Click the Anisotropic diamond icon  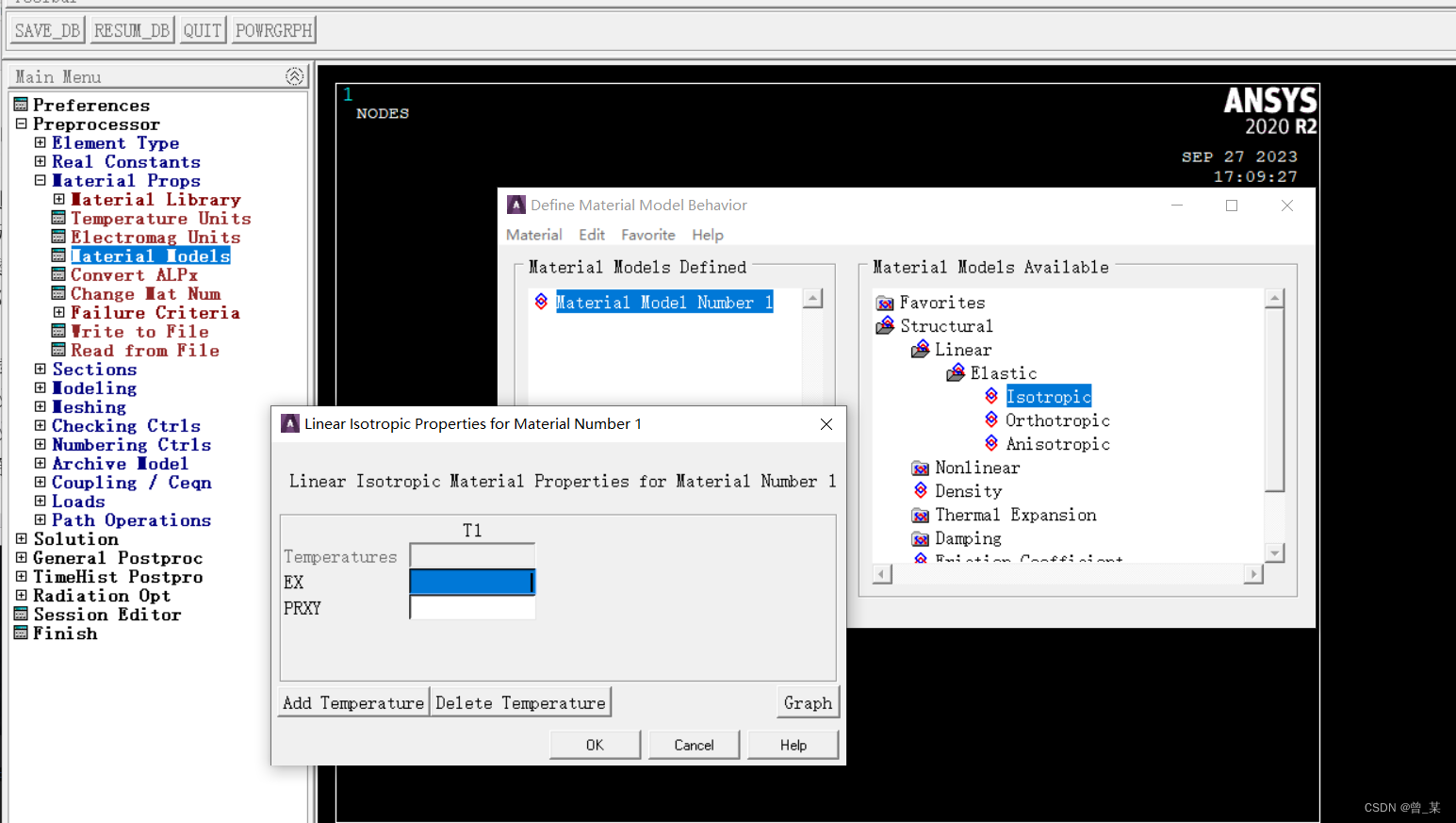(991, 443)
